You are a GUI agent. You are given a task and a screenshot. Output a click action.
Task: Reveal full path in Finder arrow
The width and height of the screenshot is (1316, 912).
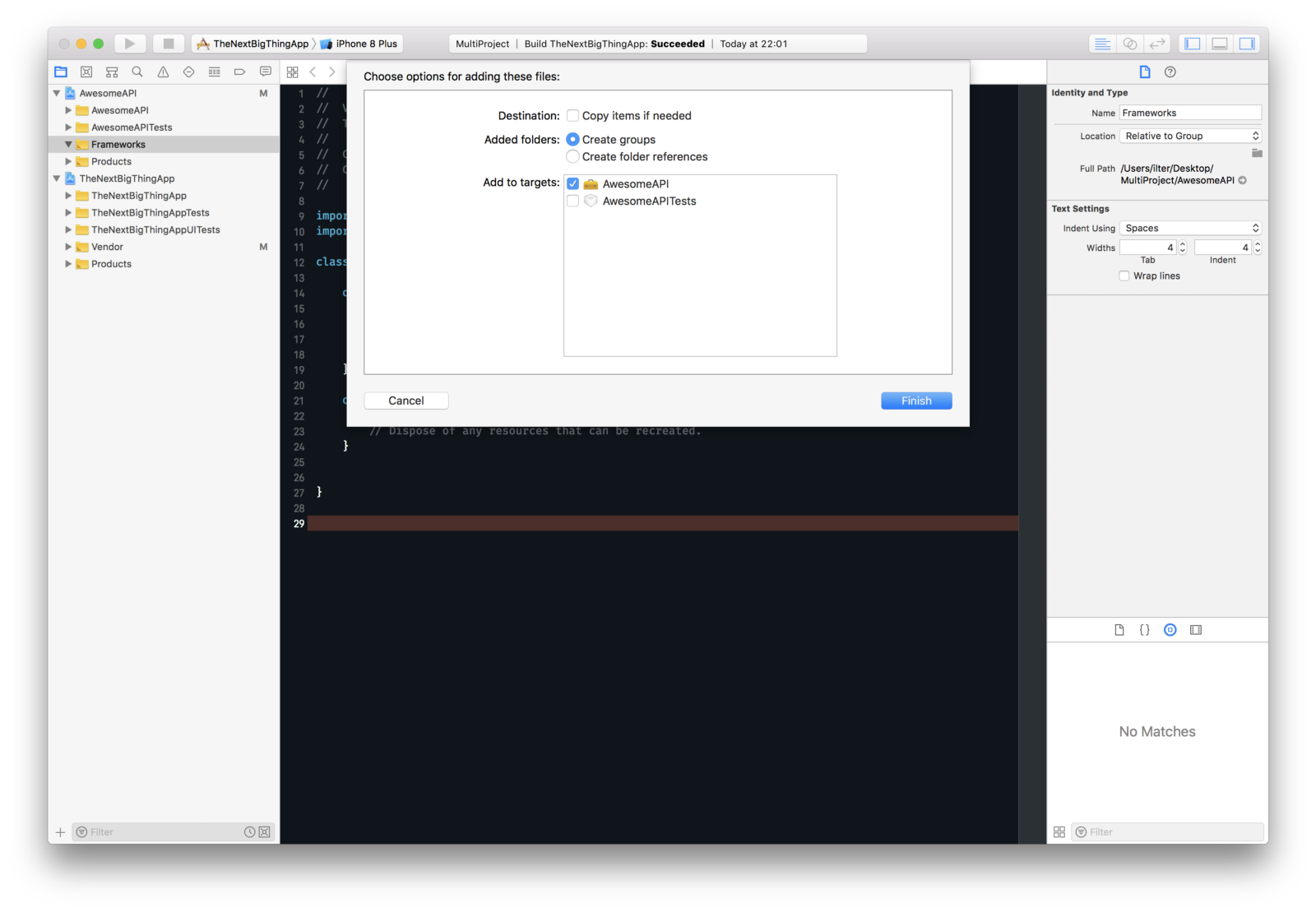click(x=1243, y=180)
